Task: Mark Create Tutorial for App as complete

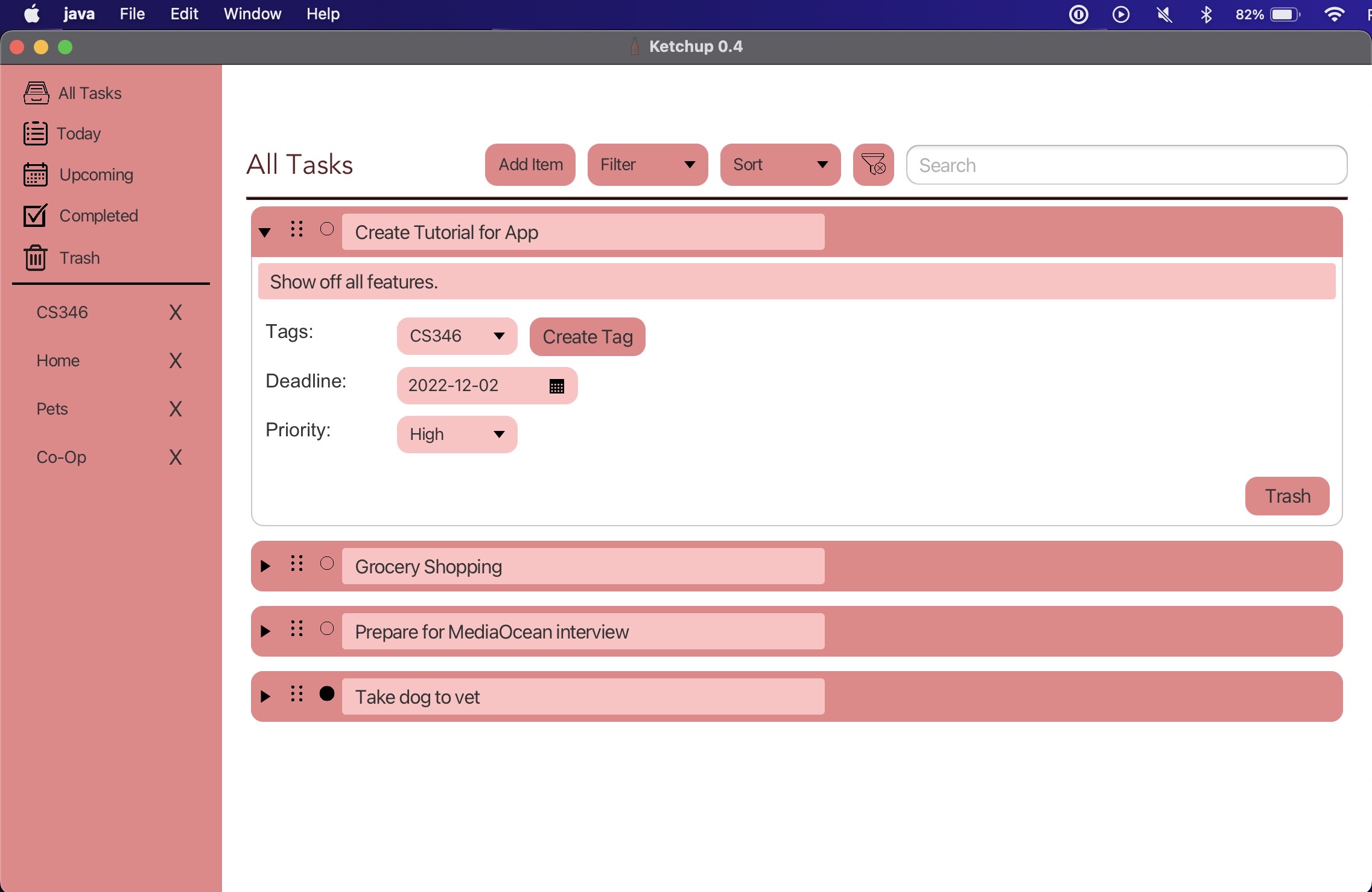Action: click(x=328, y=229)
